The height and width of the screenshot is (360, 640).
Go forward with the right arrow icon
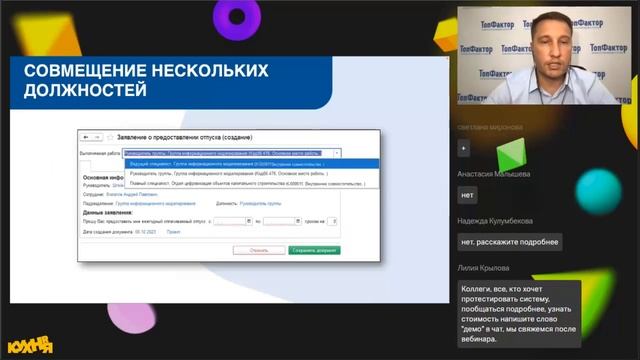pyautogui.click(x=97, y=138)
